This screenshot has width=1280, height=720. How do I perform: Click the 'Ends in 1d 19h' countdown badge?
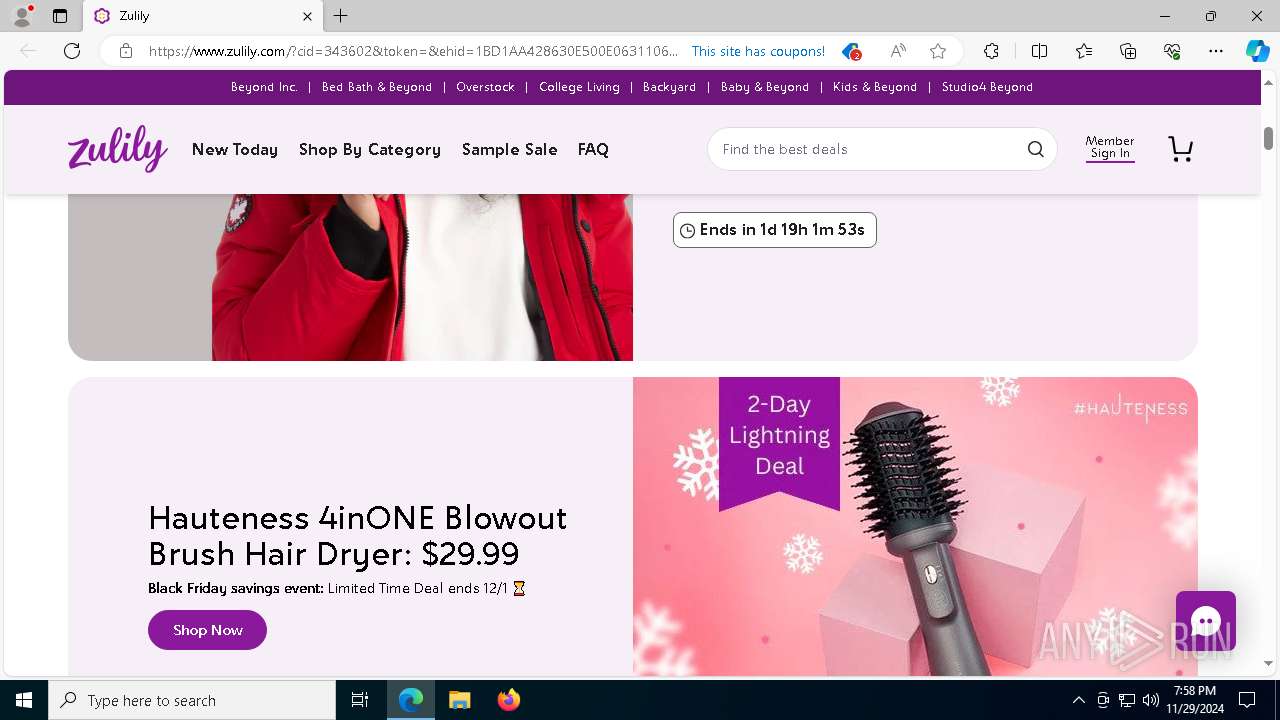point(775,230)
